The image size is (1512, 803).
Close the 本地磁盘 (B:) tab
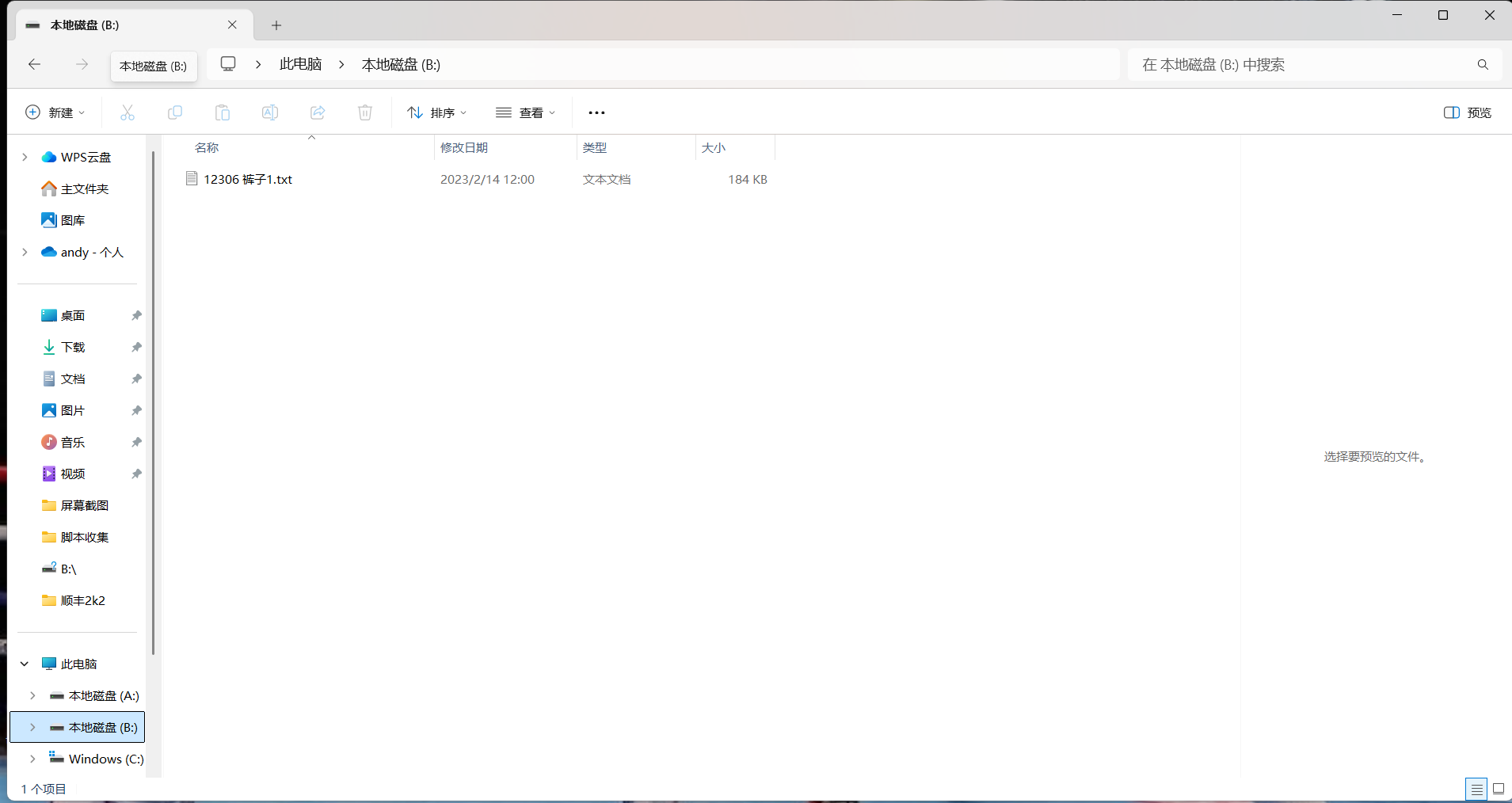(232, 25)
